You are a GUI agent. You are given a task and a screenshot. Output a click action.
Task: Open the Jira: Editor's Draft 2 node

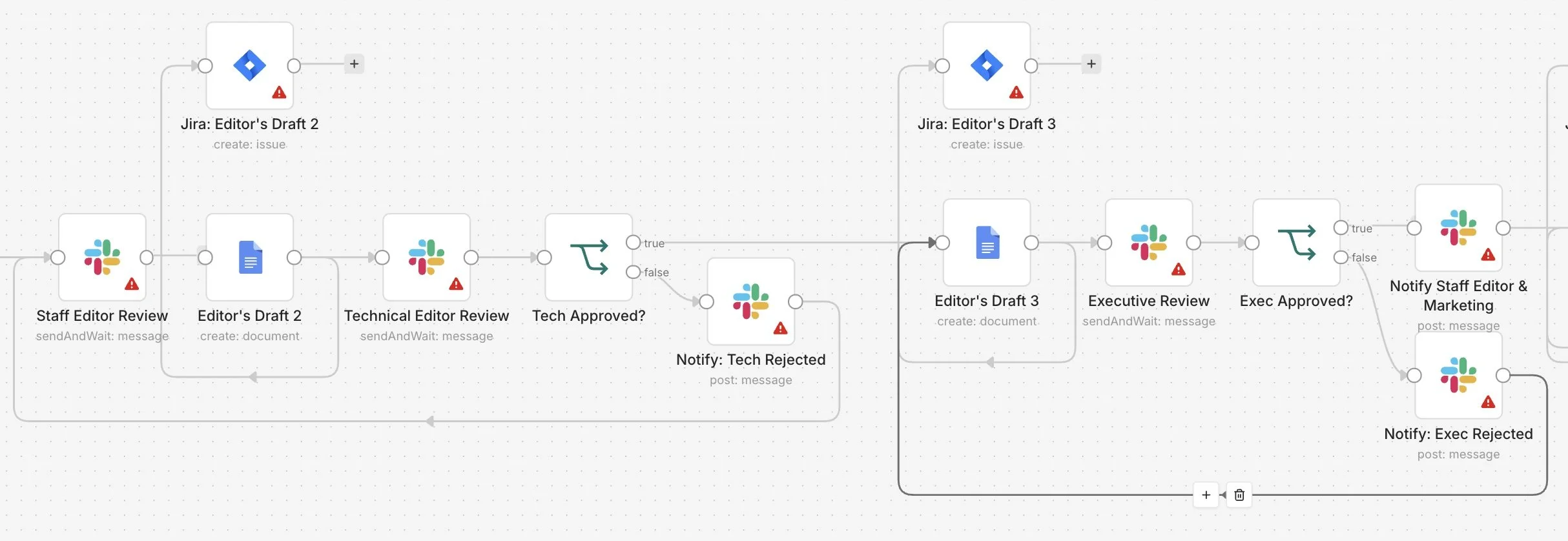click(x=250, y=65)
